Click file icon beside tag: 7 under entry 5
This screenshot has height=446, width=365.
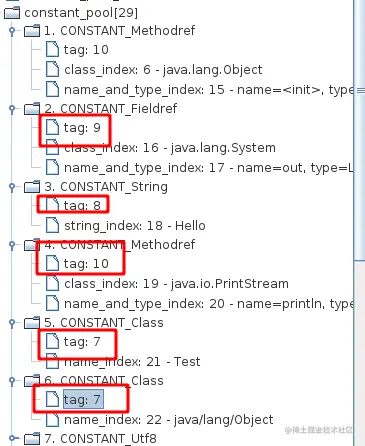[x=52, y=341]
